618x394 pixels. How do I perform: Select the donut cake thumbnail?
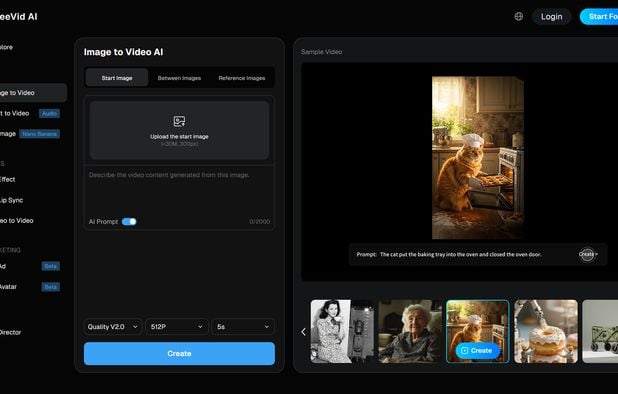click(x=546, y=331)
